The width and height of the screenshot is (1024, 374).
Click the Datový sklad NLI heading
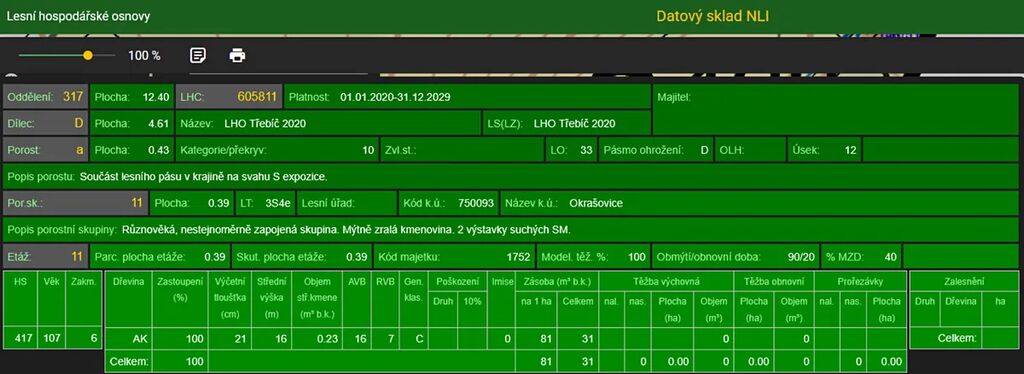click(x=712, y=16)
